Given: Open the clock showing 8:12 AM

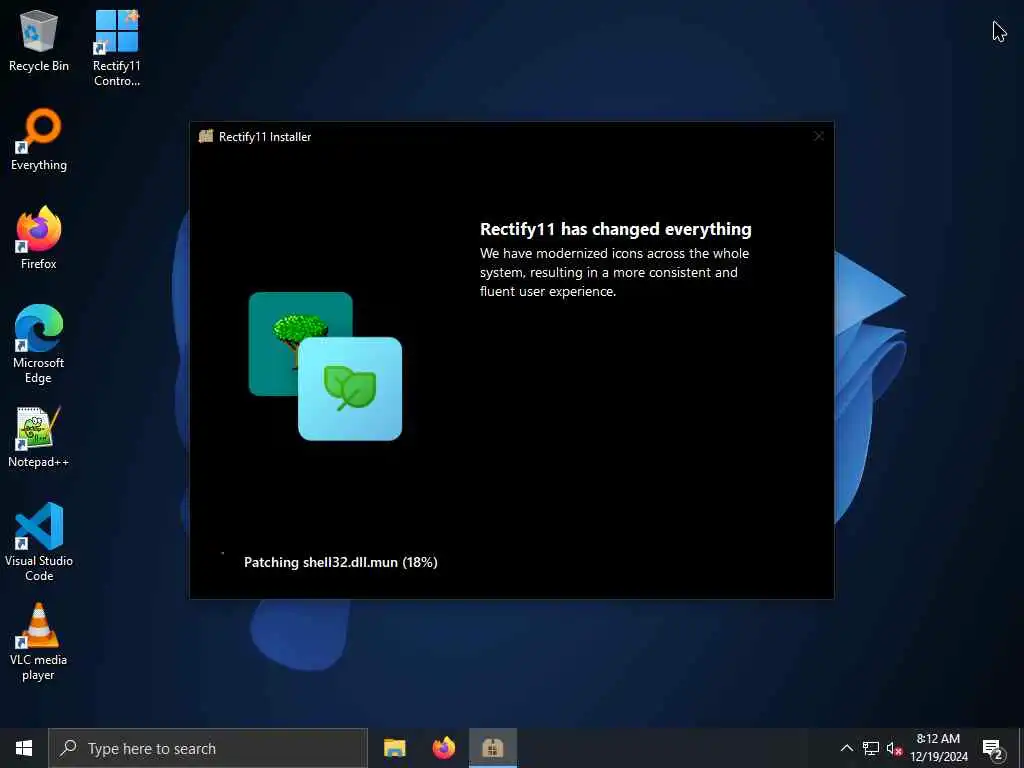Looking at the screenshot, I should 938,748.
